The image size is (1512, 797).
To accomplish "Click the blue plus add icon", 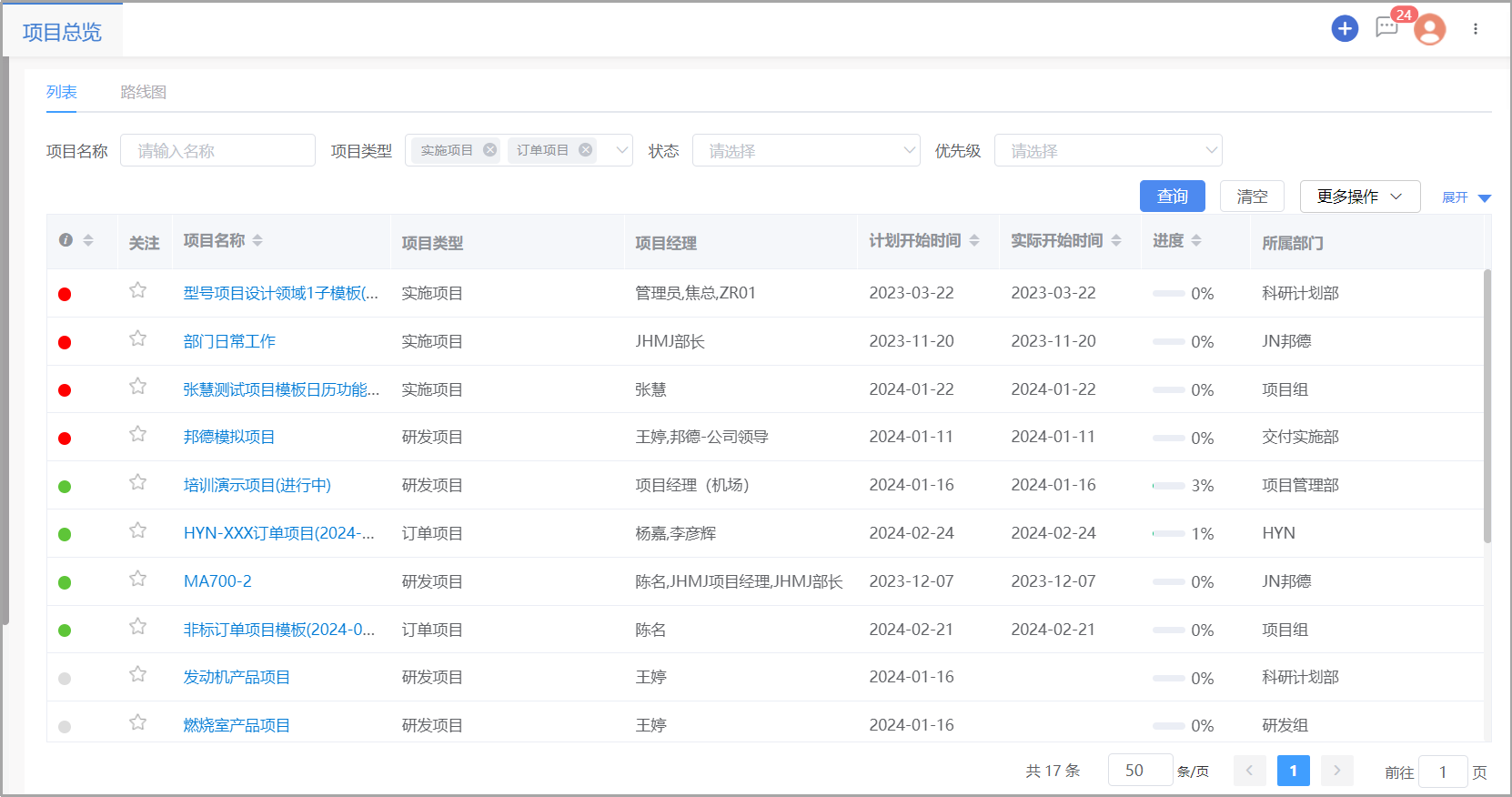I will point(1345,29).
